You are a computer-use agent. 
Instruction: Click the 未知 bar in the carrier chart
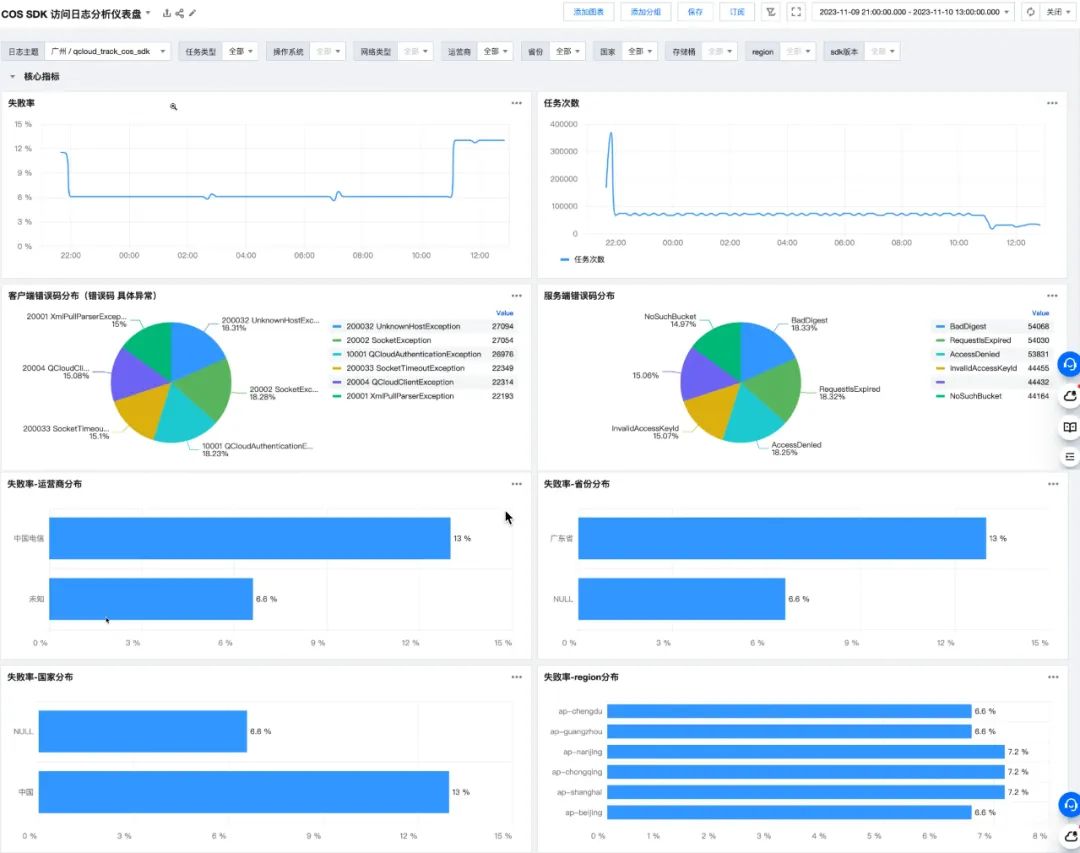pyautogui.click(x=151, y=599)
